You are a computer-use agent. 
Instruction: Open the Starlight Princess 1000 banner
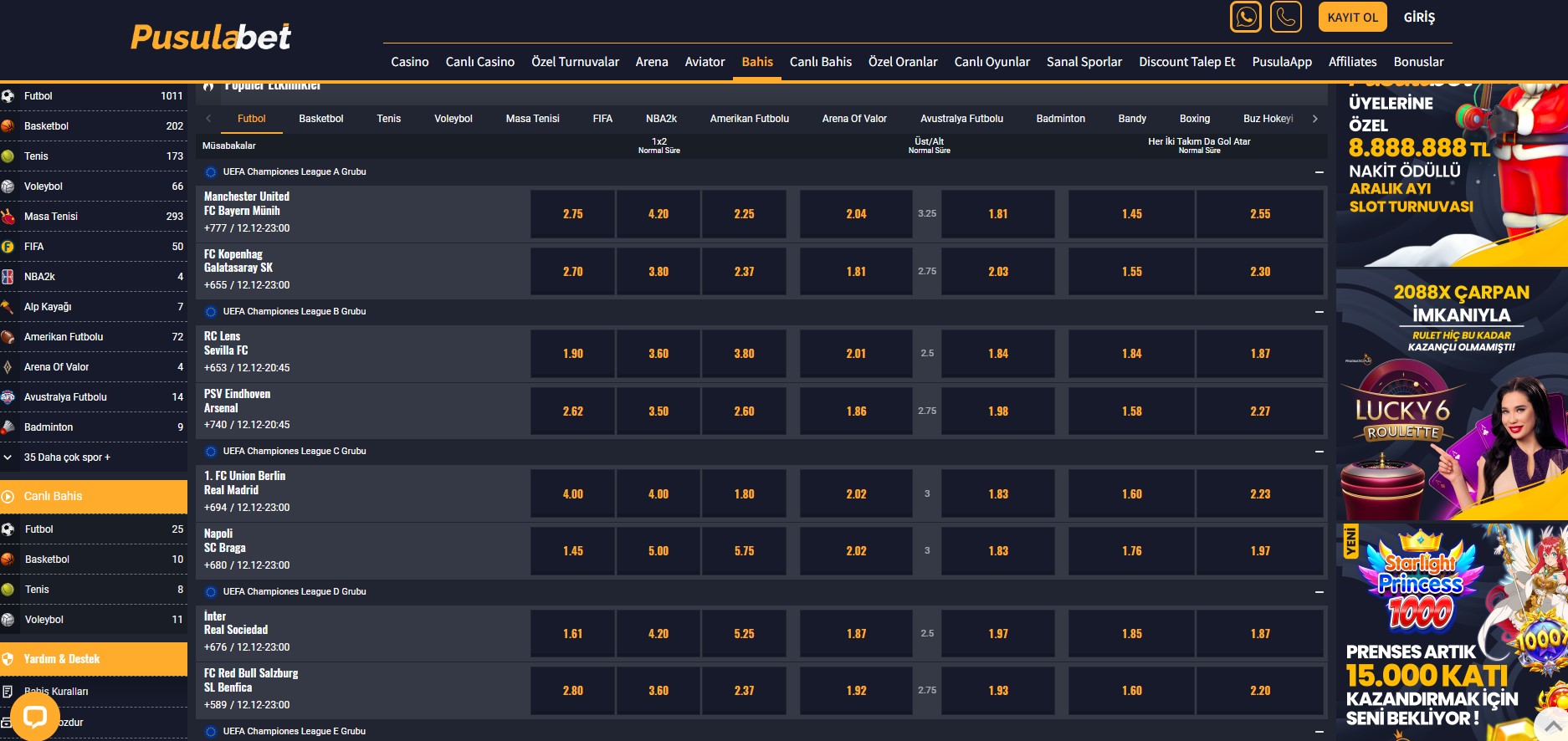click(x=1452, y=632)
